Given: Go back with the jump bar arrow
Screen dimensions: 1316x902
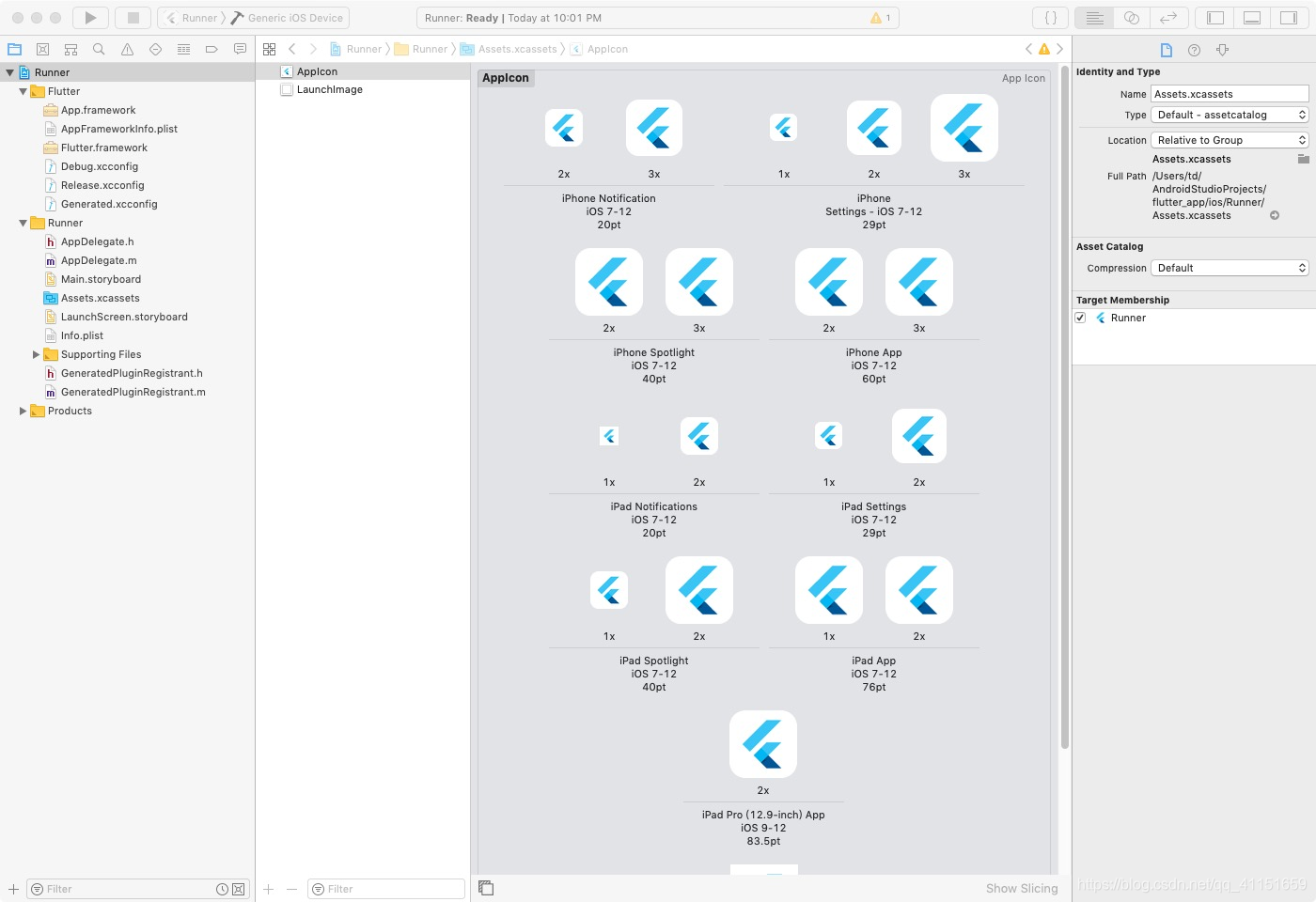Looking at the screenshot, I should pyautogui.click(x=292, y=49).
